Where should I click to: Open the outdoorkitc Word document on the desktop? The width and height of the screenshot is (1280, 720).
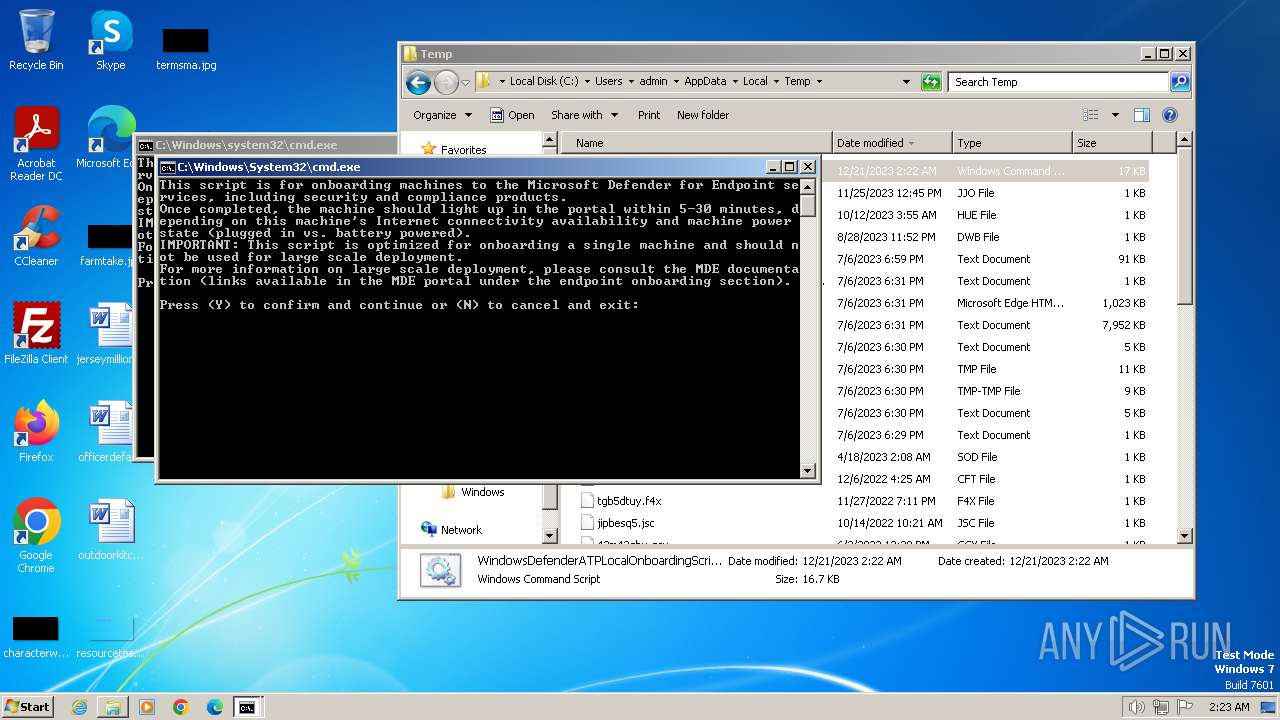coord(110,530)
